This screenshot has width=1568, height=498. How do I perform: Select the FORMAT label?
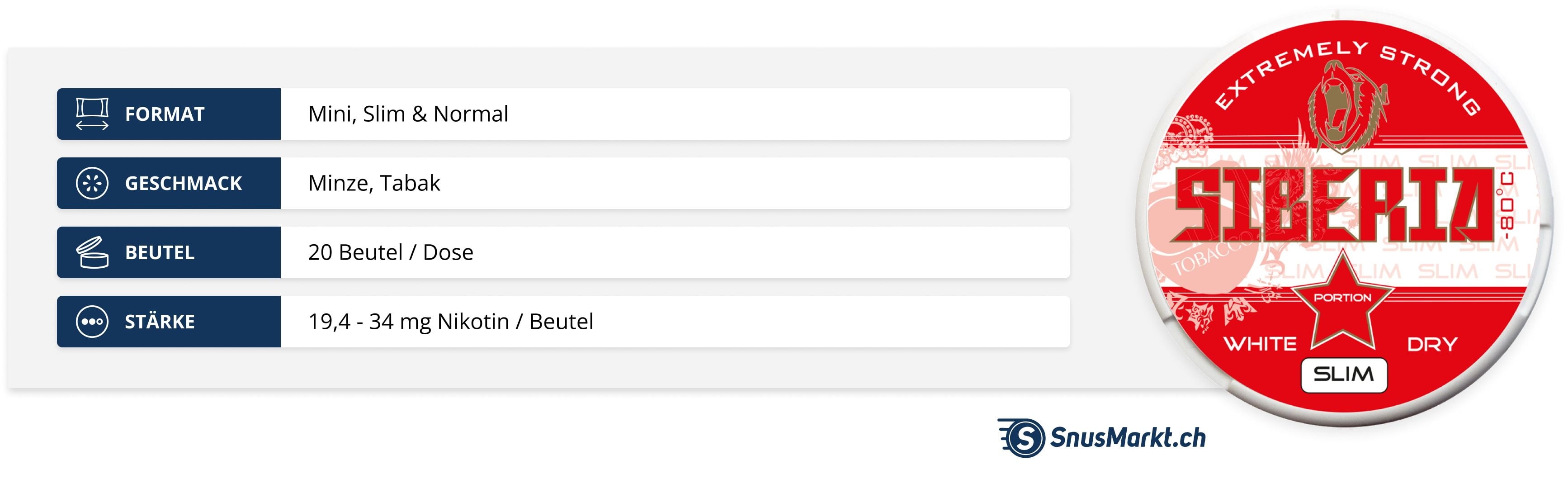tap(164, 114)
